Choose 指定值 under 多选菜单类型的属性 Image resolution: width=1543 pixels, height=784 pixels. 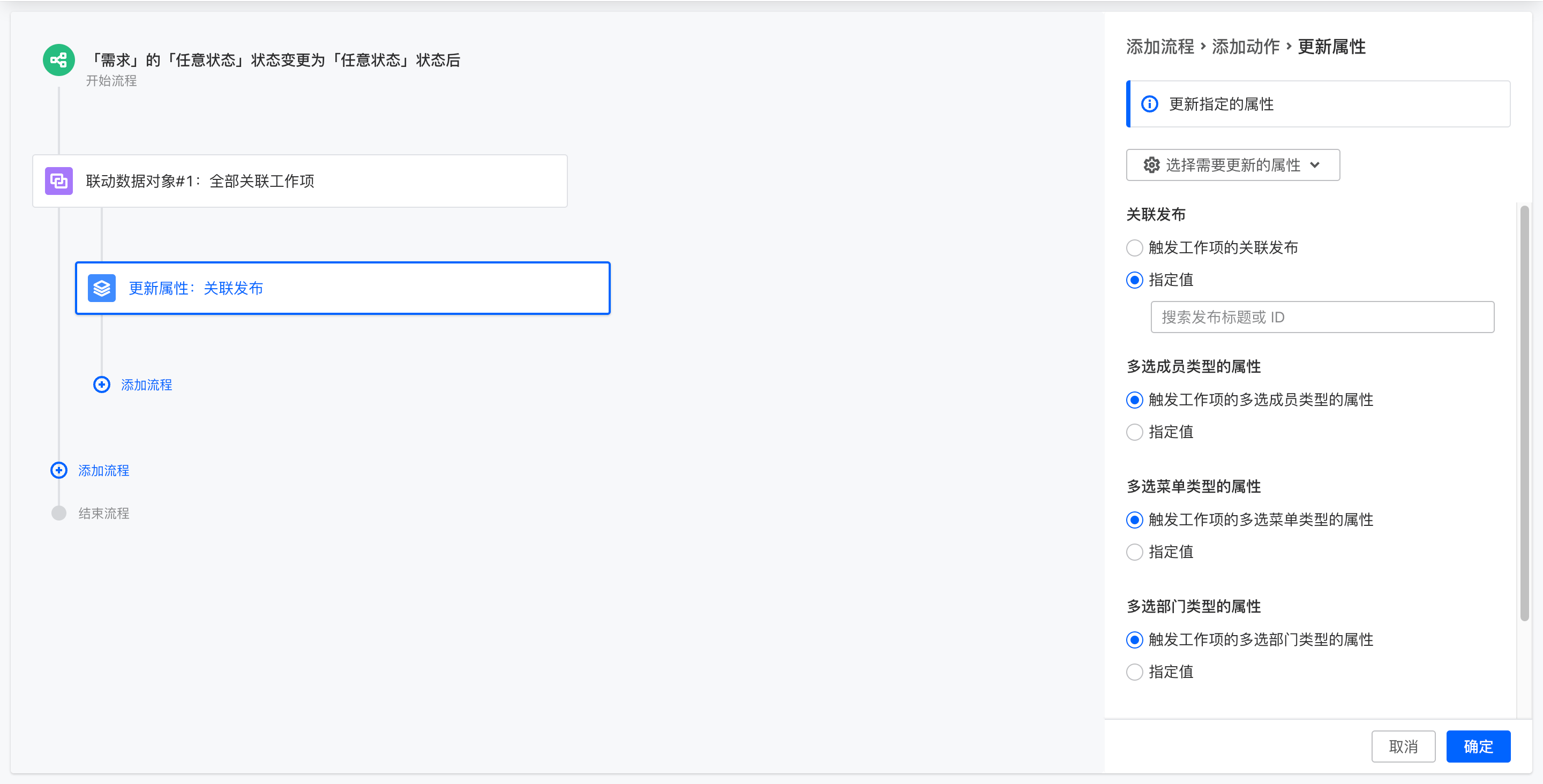[x=1135, y=552]
